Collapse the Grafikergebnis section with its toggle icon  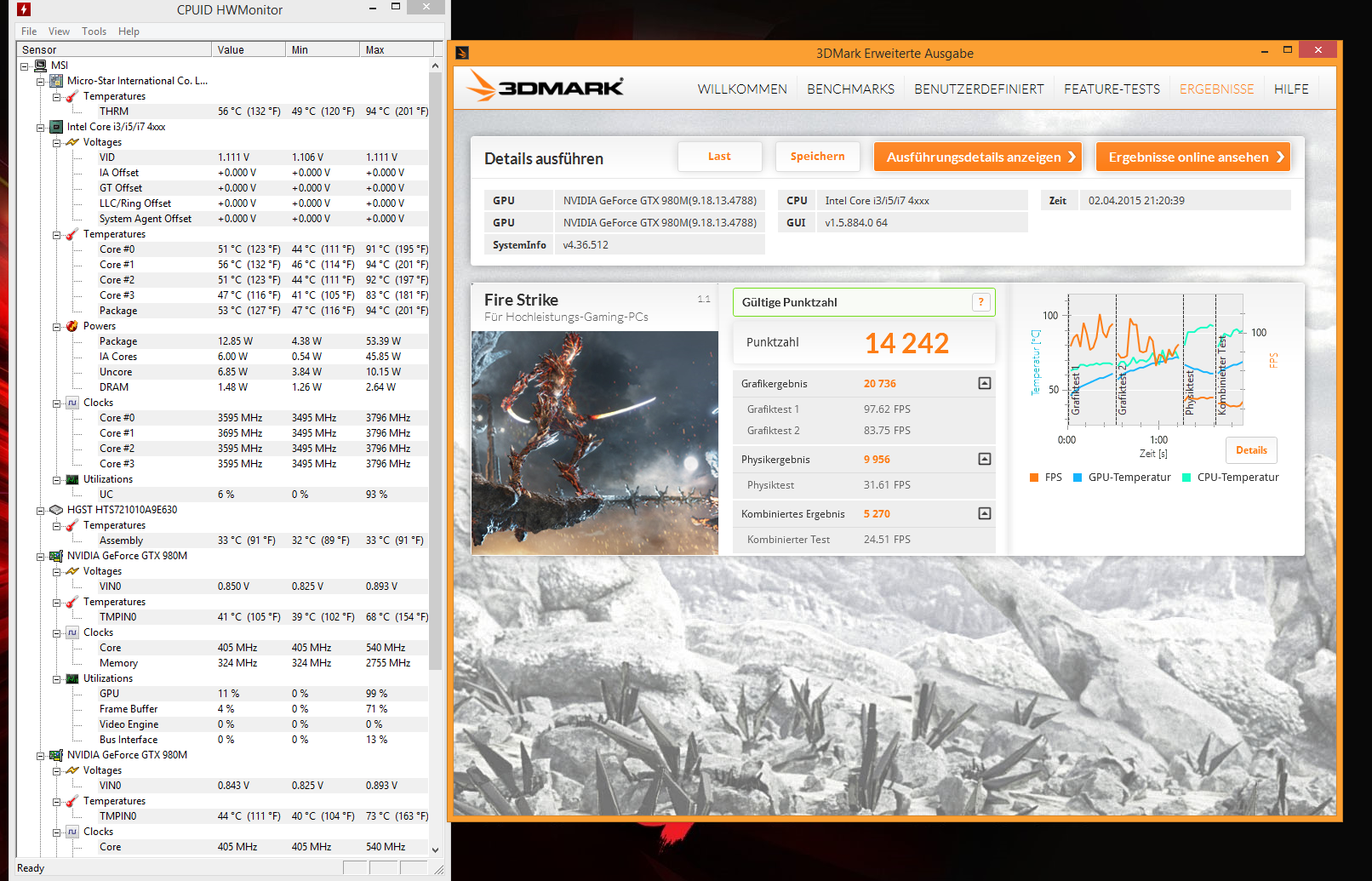coord(985,383)
